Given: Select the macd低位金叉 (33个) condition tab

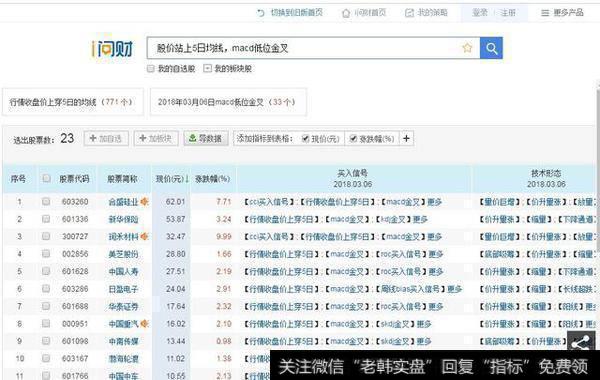Looking at the screenshot, I should 228,102.
